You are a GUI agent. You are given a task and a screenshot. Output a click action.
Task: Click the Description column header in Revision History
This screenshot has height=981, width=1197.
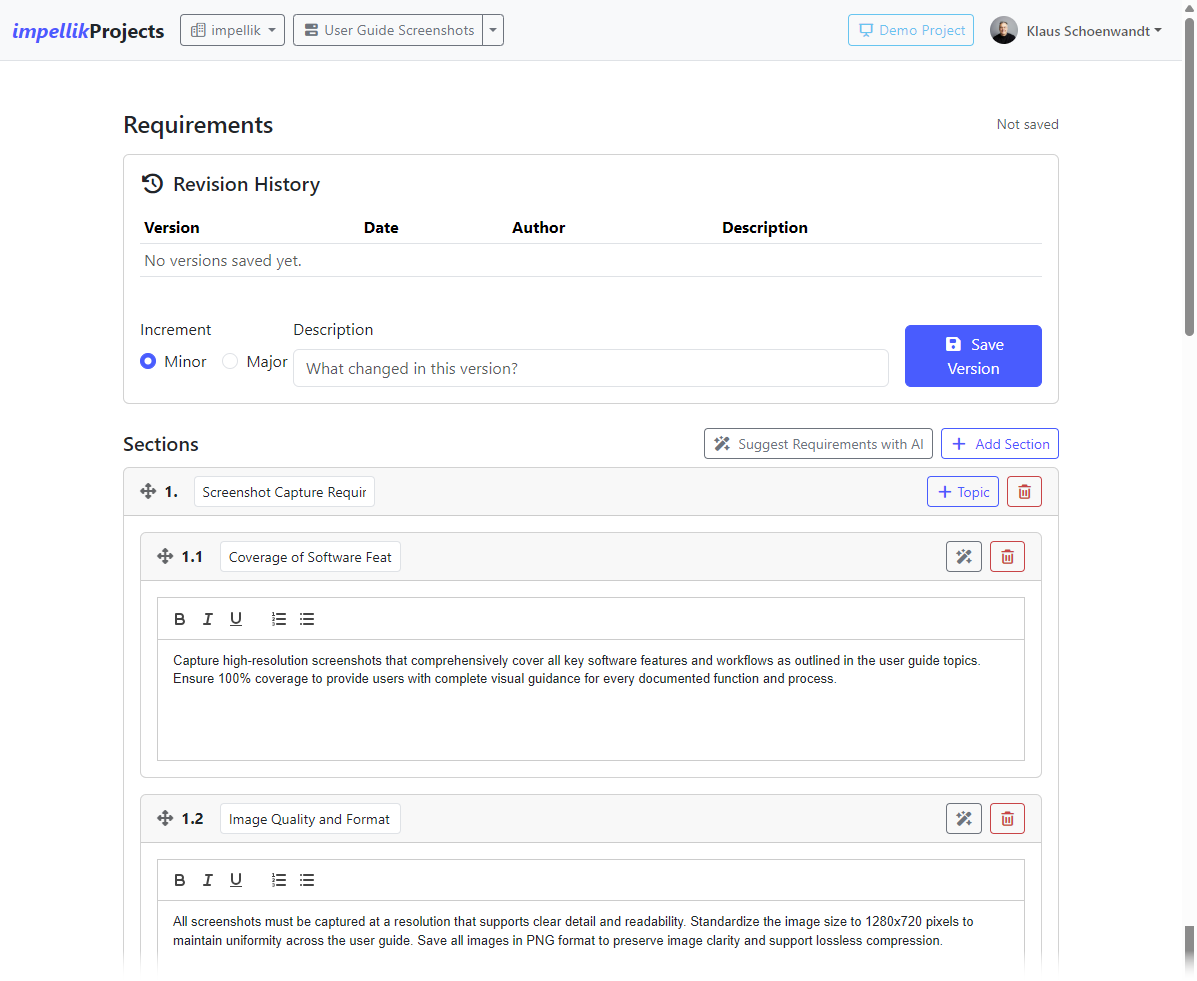point(765,228)
